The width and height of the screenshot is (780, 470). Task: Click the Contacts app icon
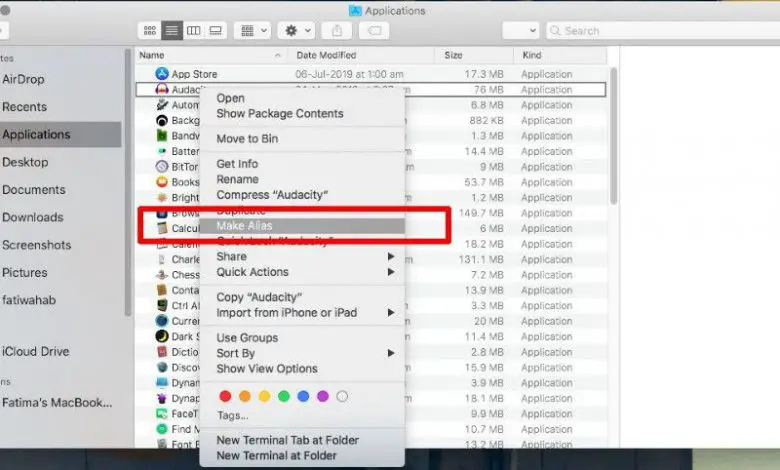[x=162, y=290]
